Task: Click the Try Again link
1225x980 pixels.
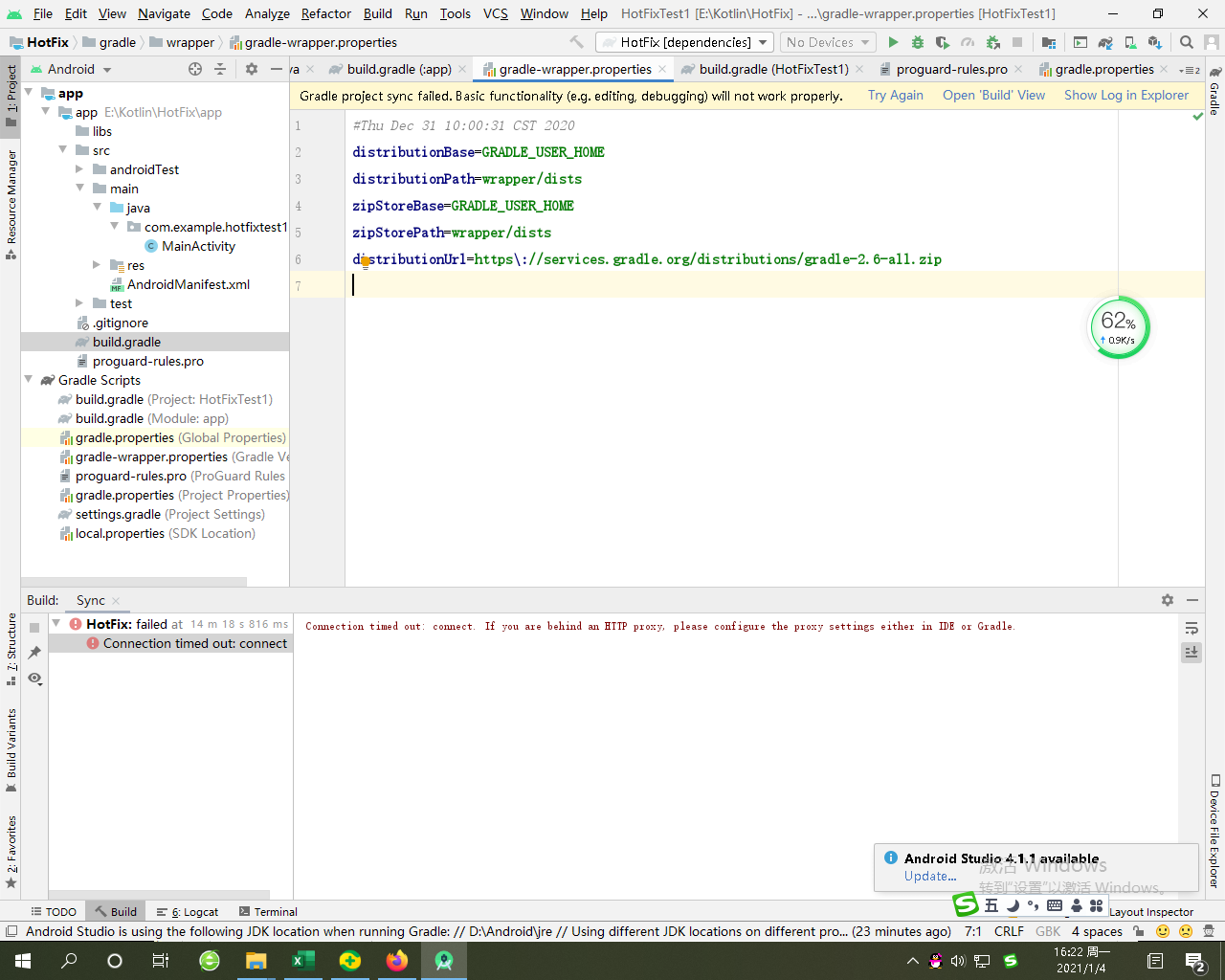Action: tap(896, 95)
